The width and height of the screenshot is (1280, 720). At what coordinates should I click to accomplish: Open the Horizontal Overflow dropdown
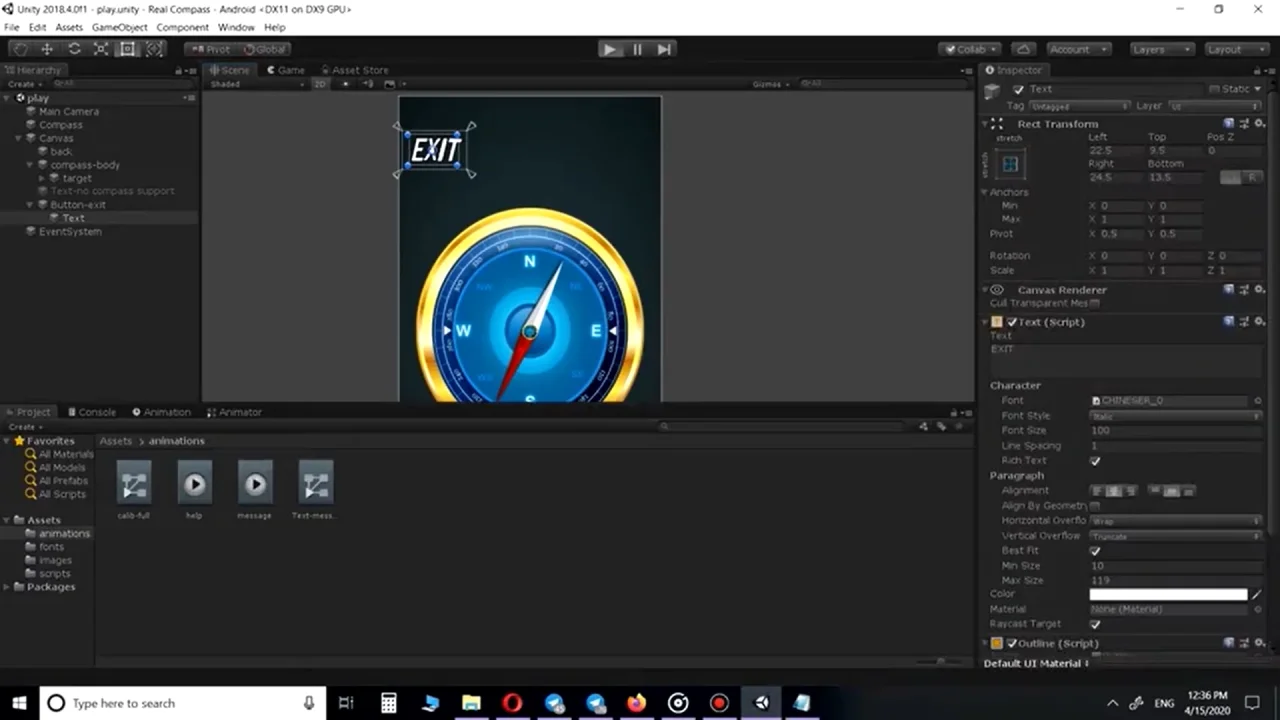(x=1176, y=521)
